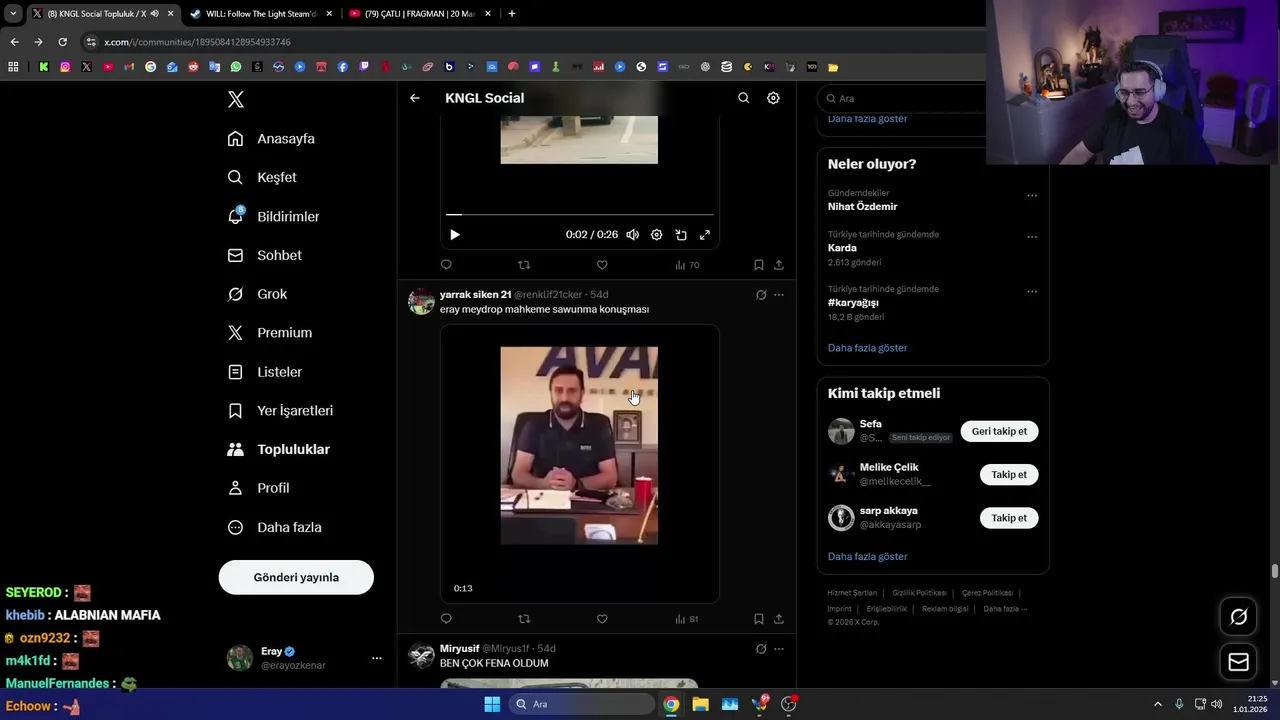Open Listeler in the sidebar
The height and width of the screenshot is (720, 1280).
coord(265,372)
